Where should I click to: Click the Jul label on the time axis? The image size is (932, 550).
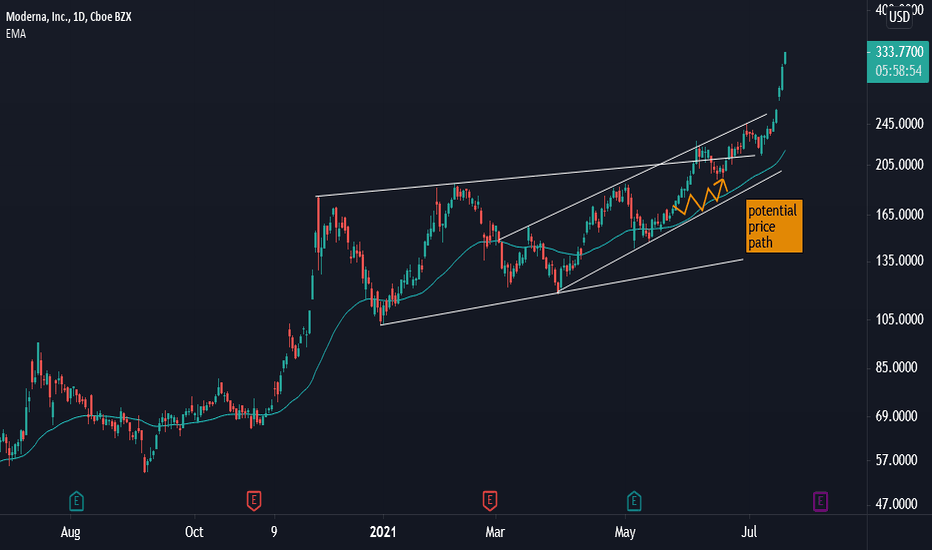click(x=749, y=532)
